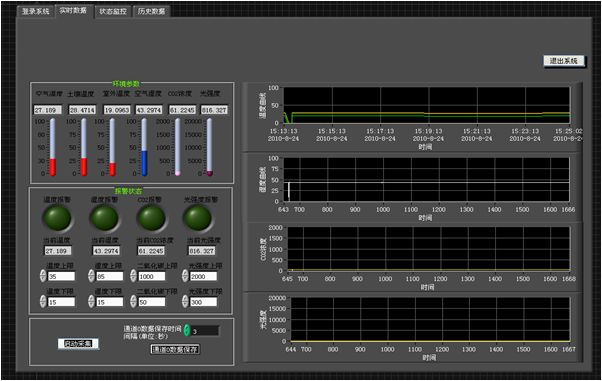Click the 空气温度 readout 27.189
The width and height of the screenshot is (602, 381).
(x=48, y=110)
